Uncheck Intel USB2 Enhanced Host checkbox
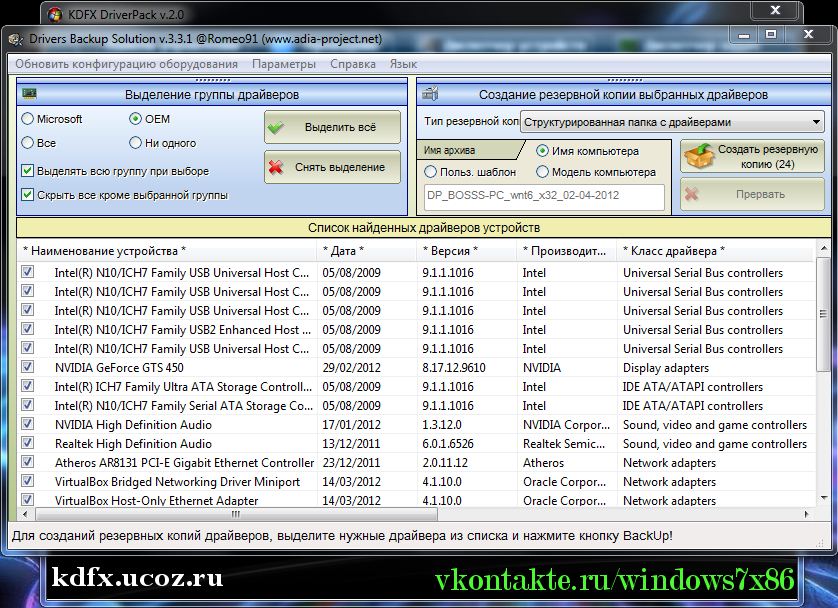The width and height of the screenshot is (838, 608). tap(27, 329)
